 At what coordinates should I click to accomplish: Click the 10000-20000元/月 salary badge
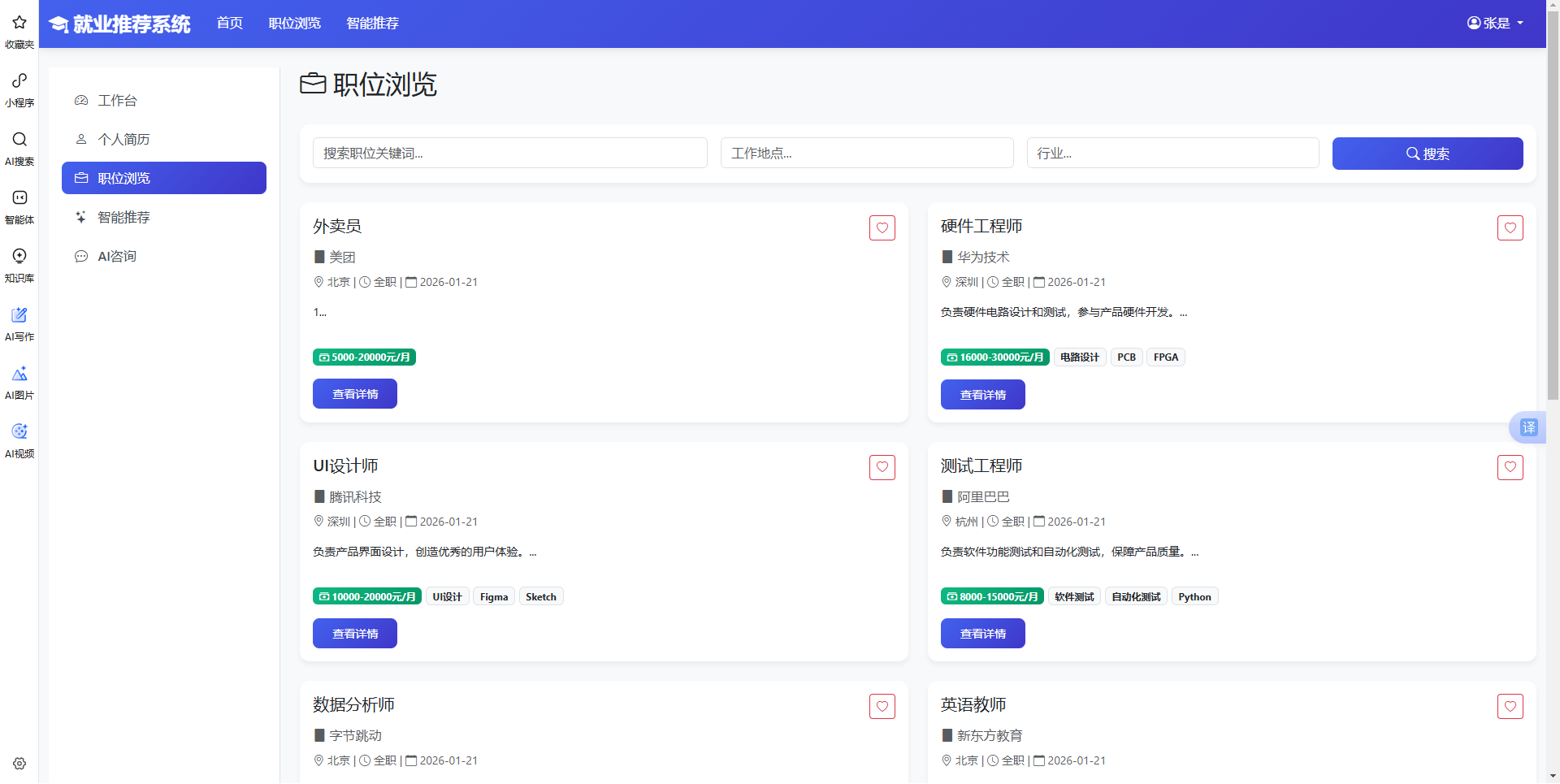coord(367,597)
